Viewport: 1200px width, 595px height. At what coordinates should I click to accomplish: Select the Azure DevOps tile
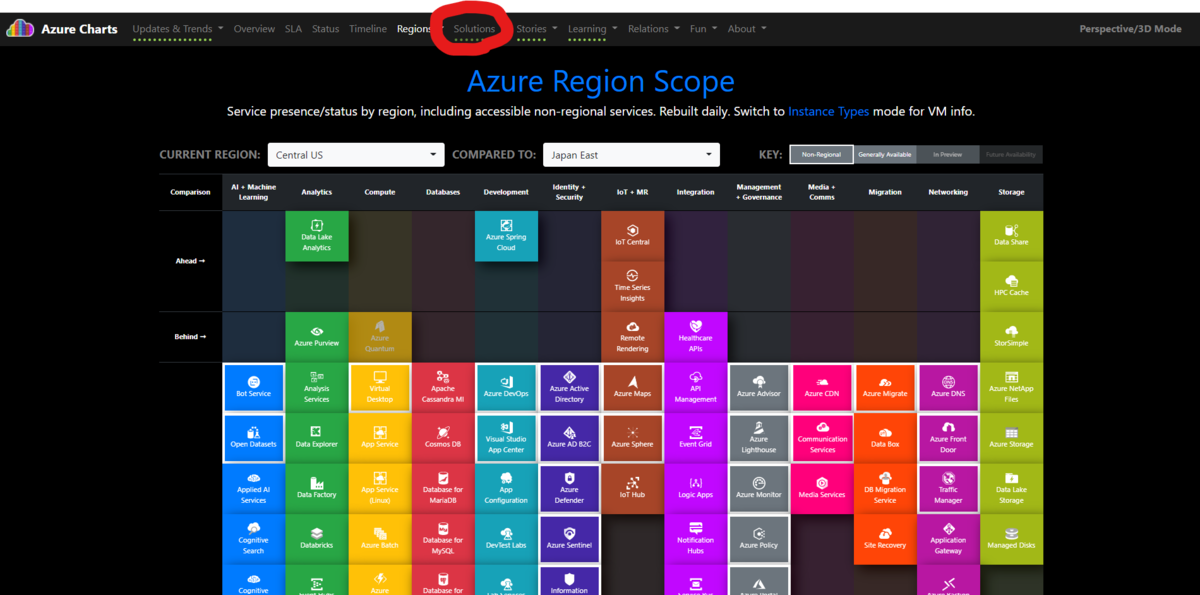(506, 388)
